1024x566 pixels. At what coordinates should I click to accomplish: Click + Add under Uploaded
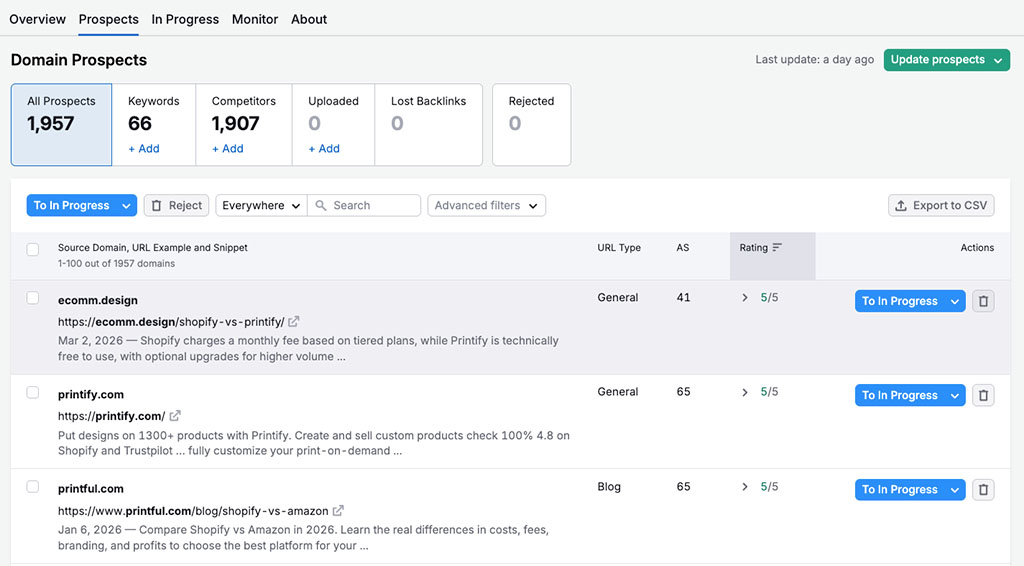(324, 149)
